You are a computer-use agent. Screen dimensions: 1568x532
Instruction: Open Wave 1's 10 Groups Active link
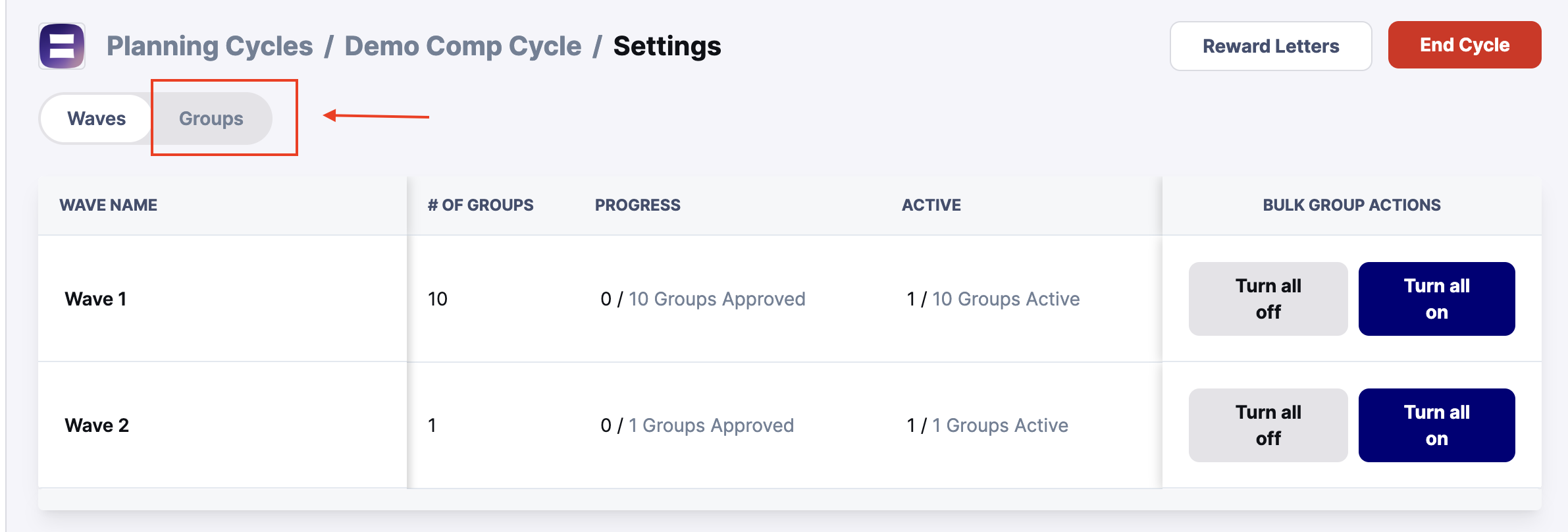tap(1006, 299)
